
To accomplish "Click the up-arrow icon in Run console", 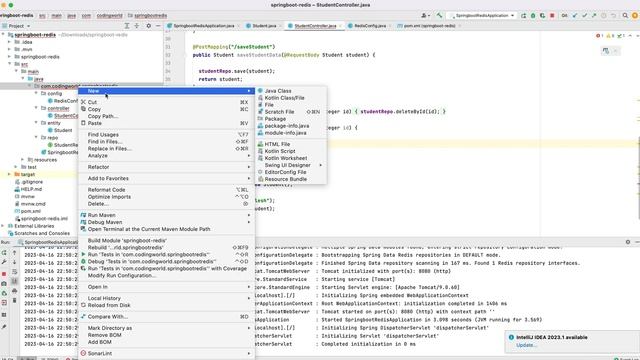I will click(14, 253).
